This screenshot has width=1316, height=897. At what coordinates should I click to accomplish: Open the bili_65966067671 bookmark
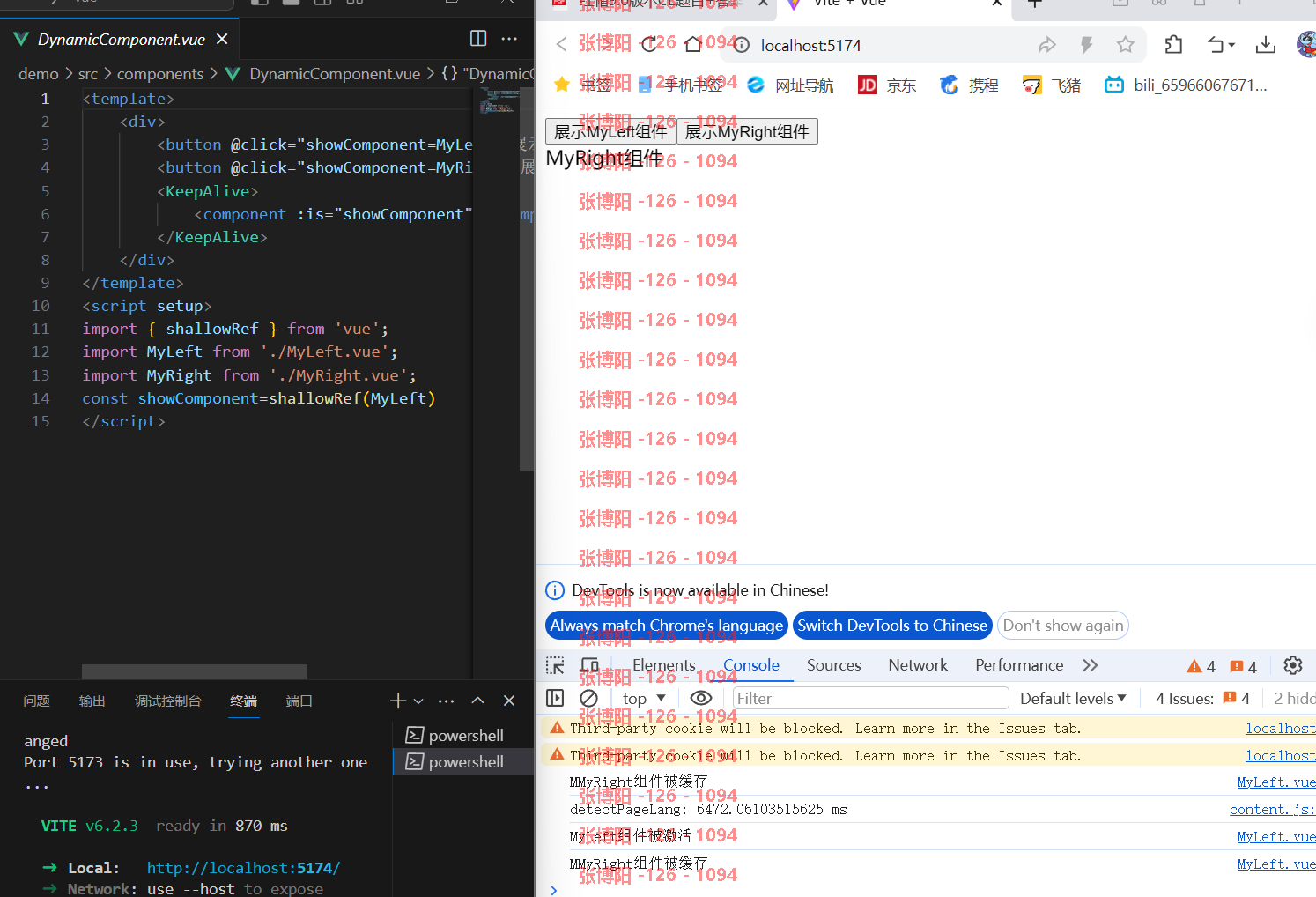[x=1186, y=85]
